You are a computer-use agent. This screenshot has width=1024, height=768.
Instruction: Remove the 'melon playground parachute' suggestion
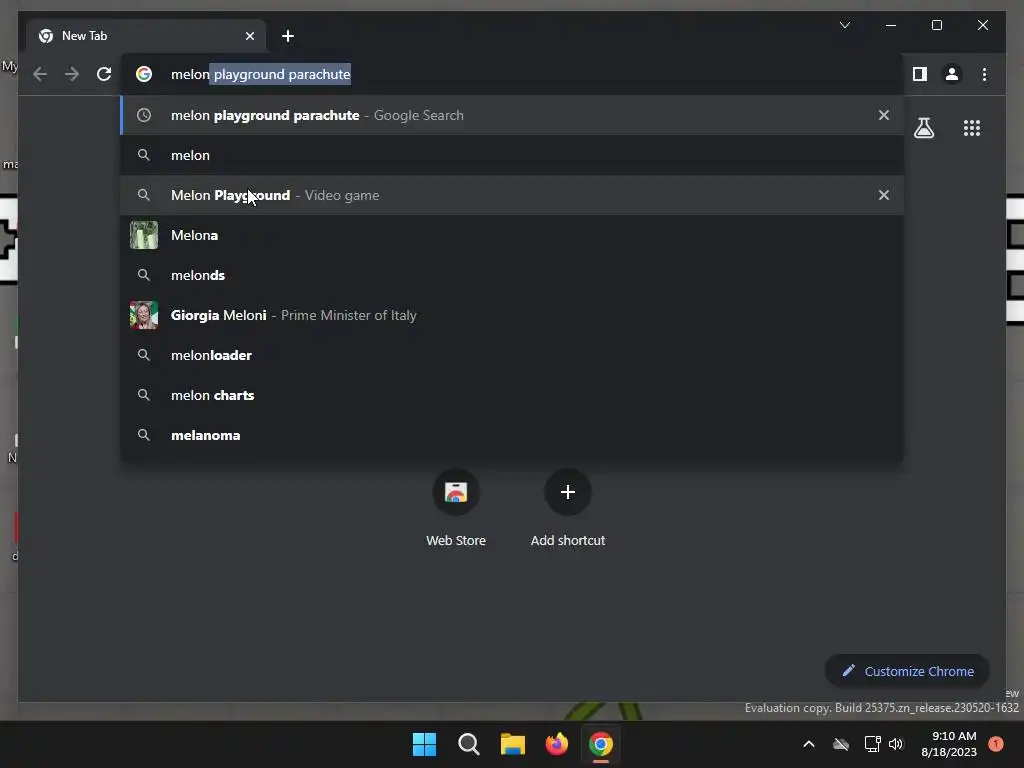[884, 115]
